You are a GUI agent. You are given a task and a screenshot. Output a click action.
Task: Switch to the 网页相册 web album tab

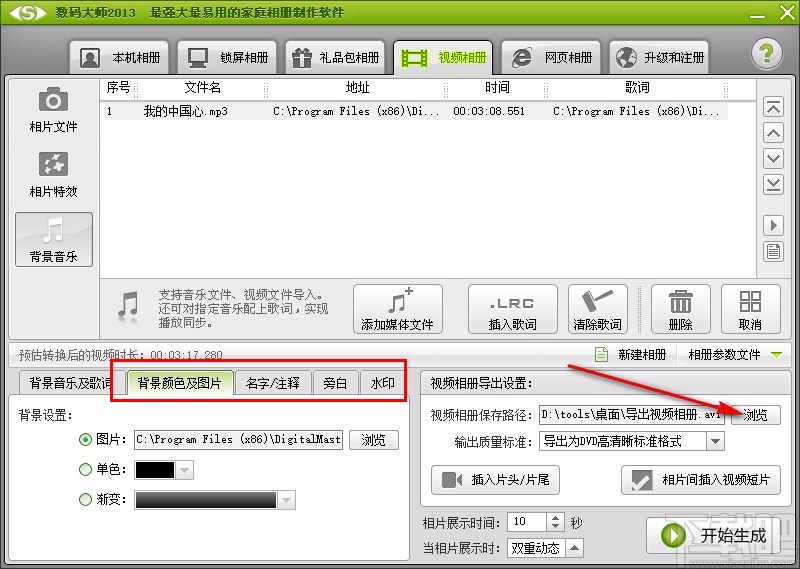click(551, 58)
